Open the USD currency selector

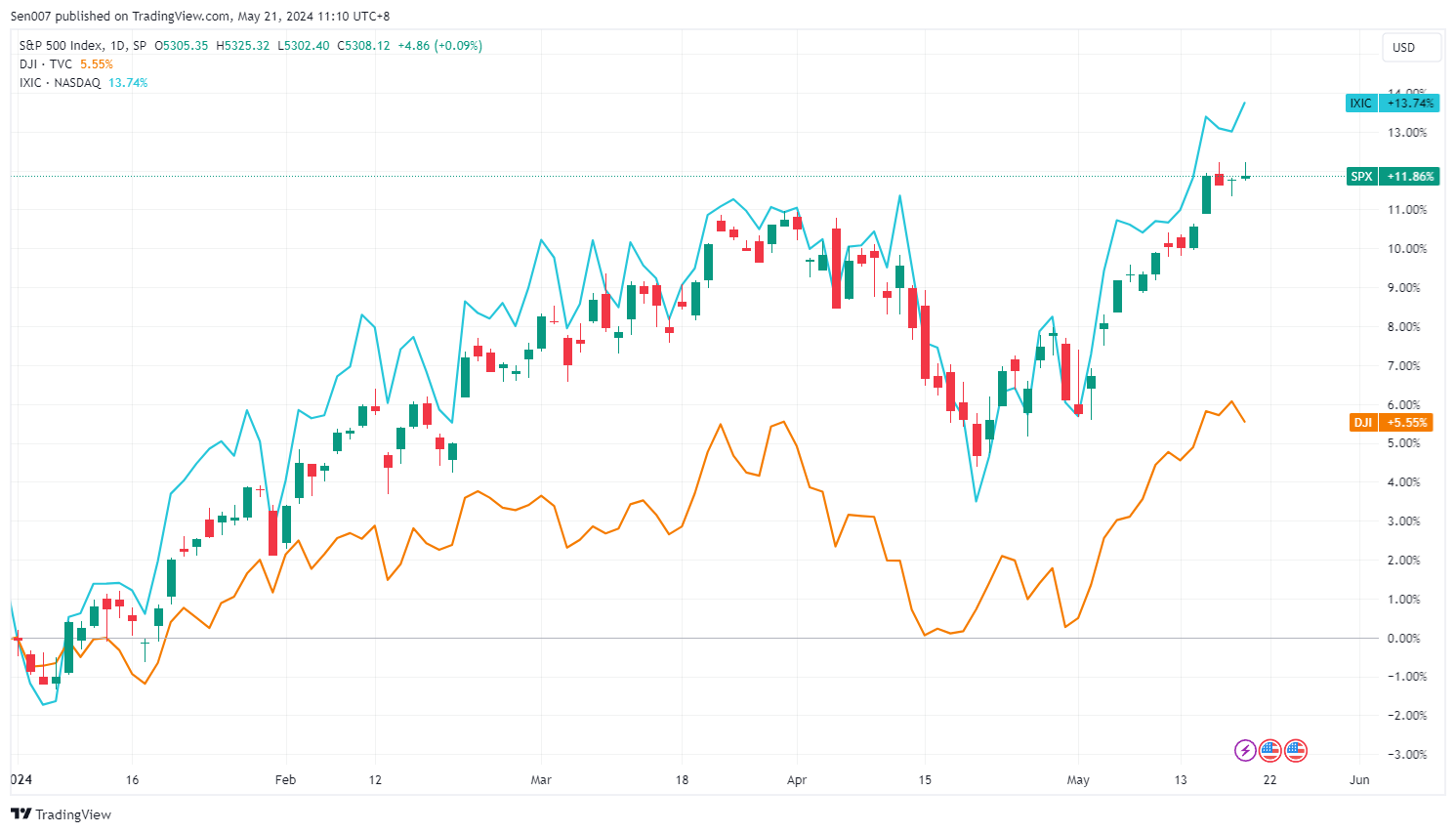(x=1403, y=47)
